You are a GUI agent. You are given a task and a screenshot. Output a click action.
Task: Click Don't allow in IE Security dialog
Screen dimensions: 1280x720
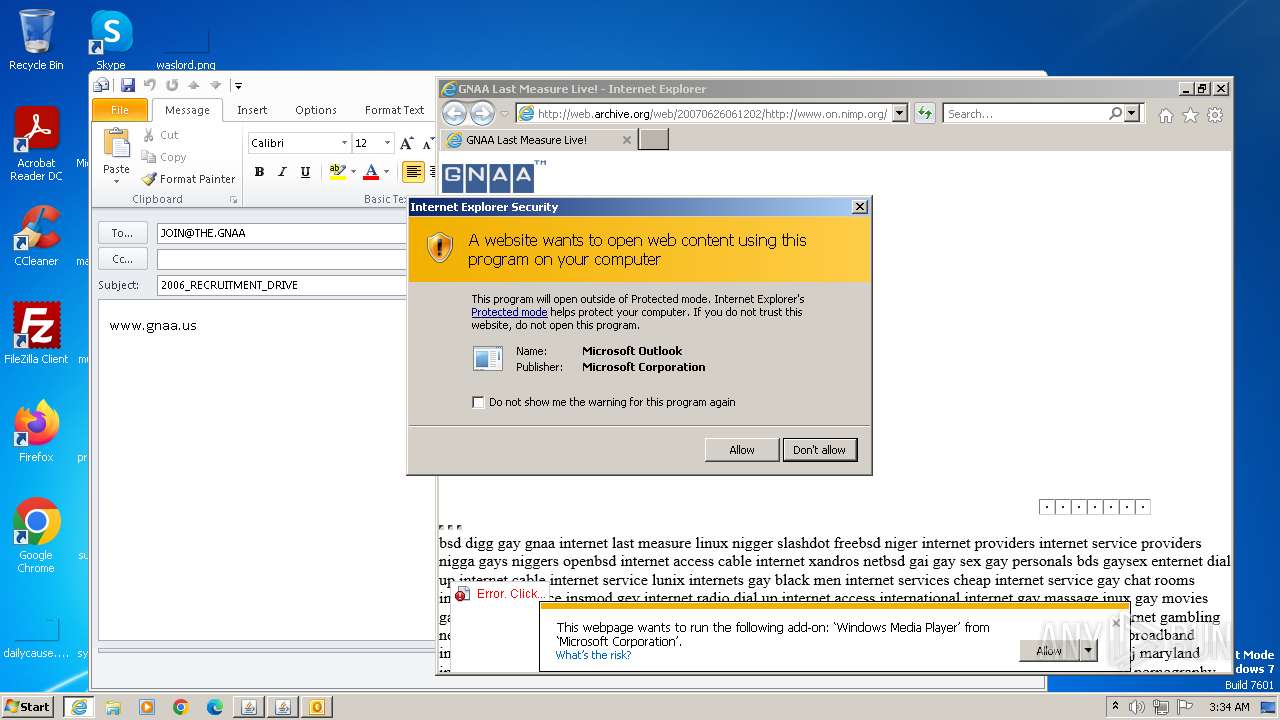point(819,450)
